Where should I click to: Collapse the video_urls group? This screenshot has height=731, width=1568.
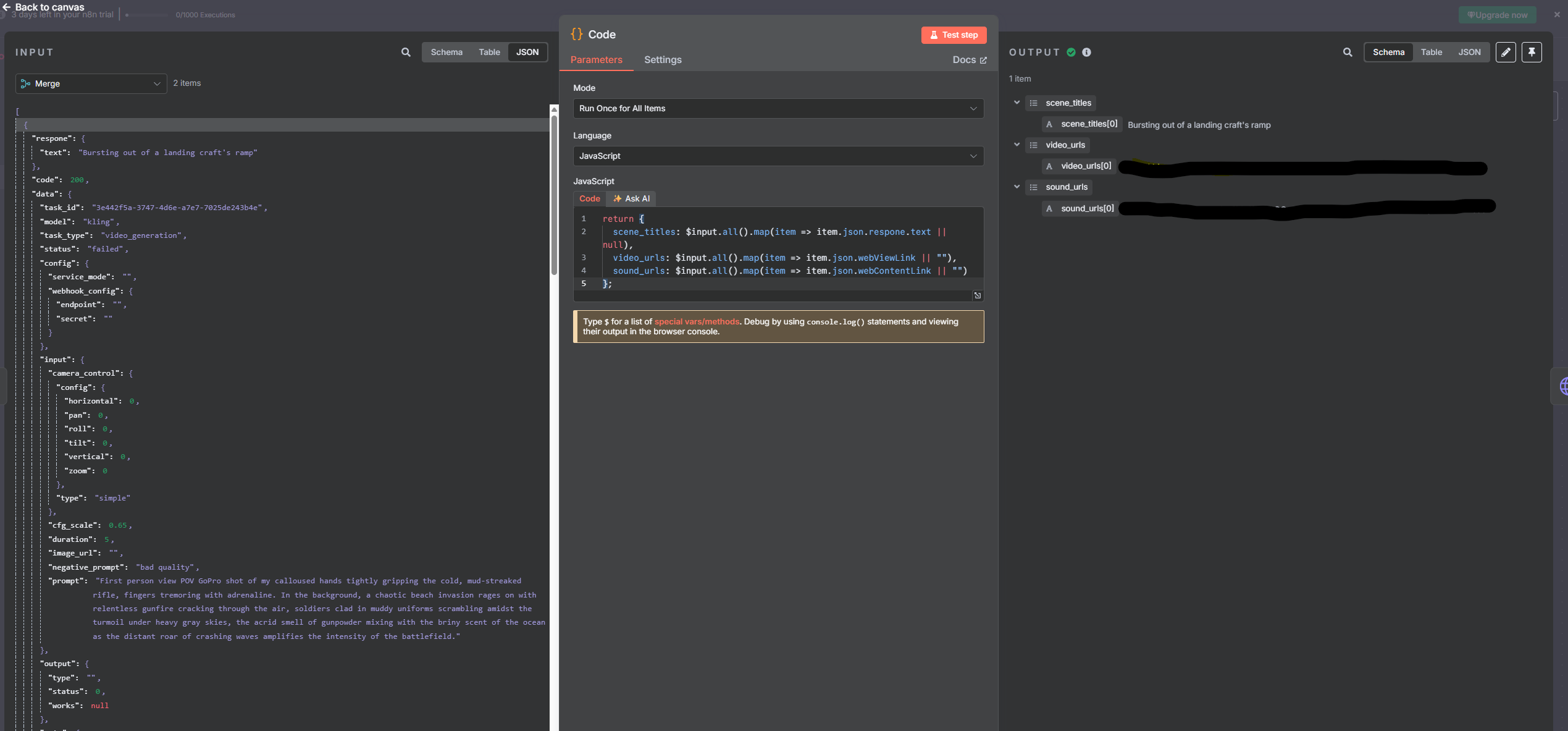[x=1017, y=145]
